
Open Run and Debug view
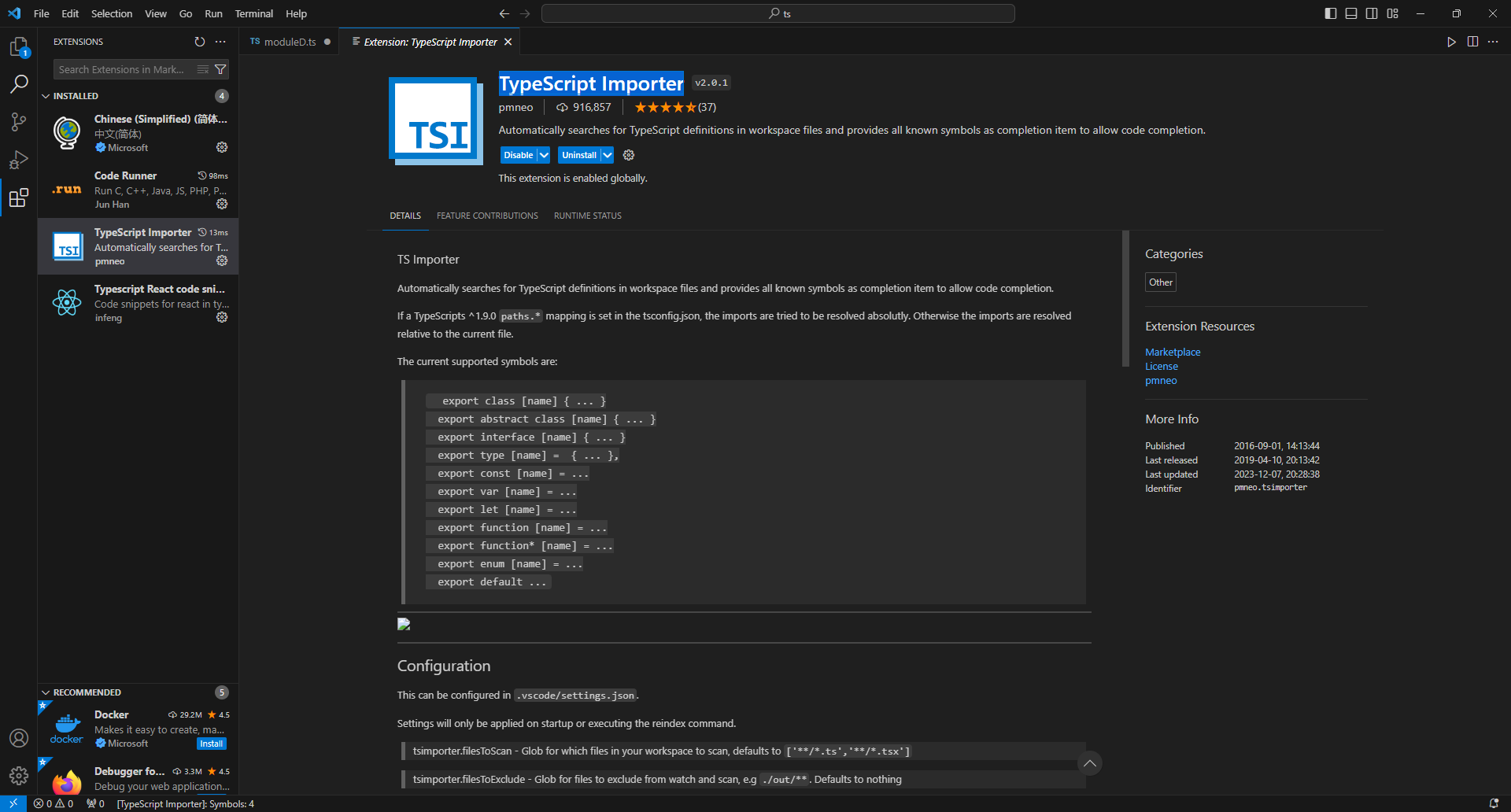[x=19, y=159]
